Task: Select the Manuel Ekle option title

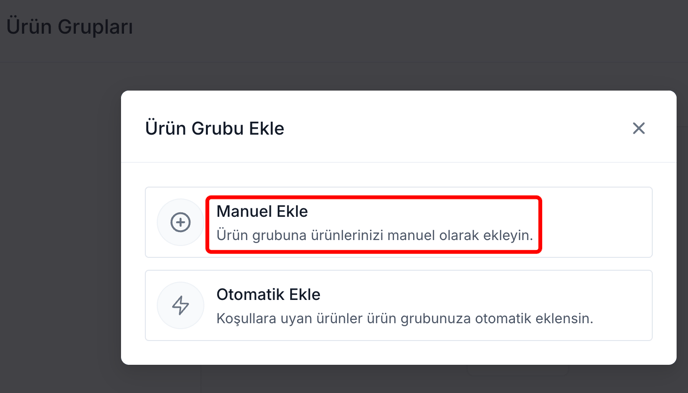Action: 262,211
